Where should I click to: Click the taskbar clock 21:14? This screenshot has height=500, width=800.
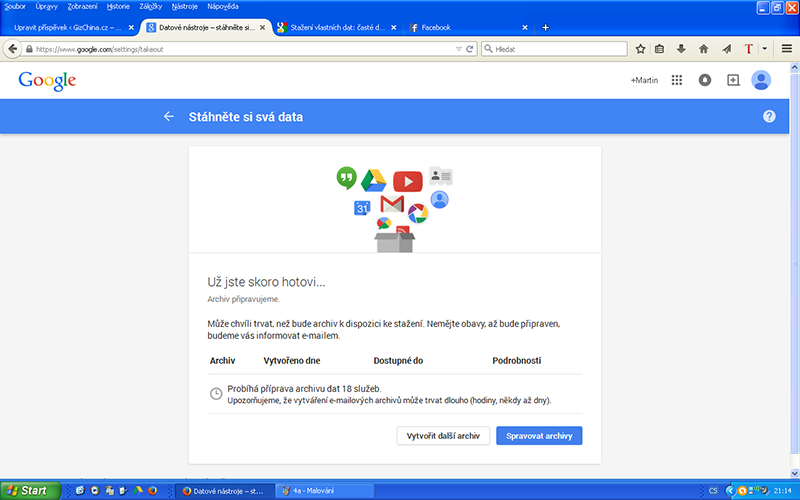click(x=782, y=491)
